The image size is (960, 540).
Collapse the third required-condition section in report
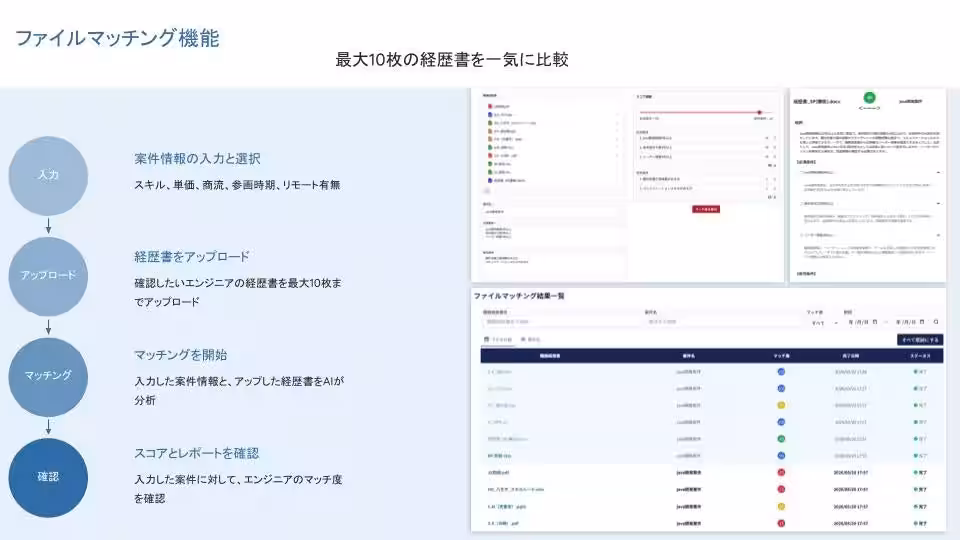939,235
